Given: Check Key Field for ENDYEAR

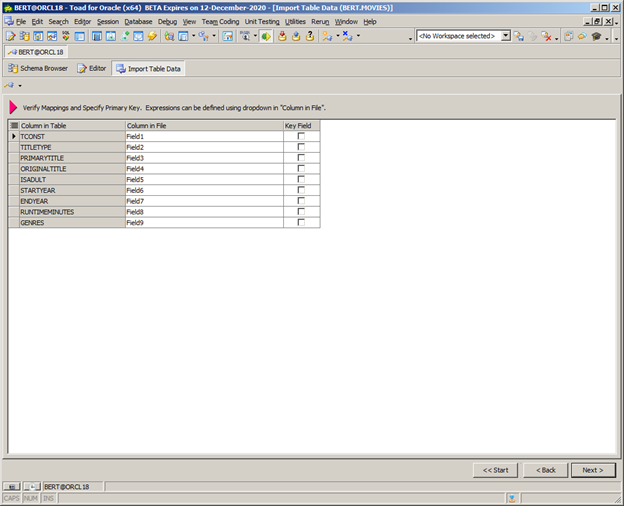Looking at the screenshot, I should (301, 201).
